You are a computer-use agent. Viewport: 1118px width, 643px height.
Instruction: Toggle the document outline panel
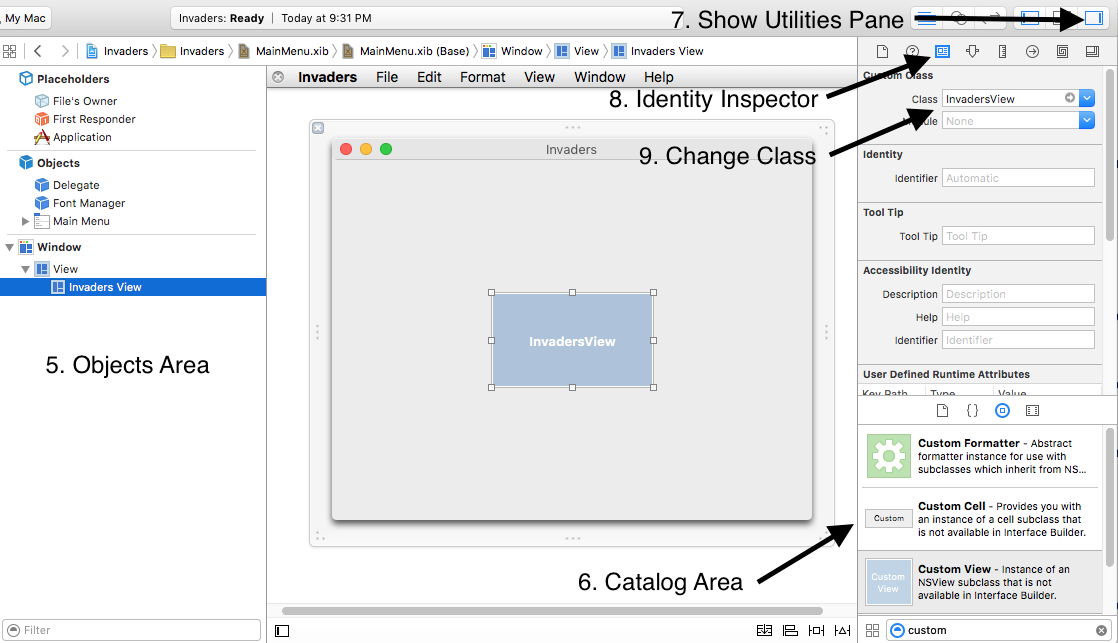point(282,630)
